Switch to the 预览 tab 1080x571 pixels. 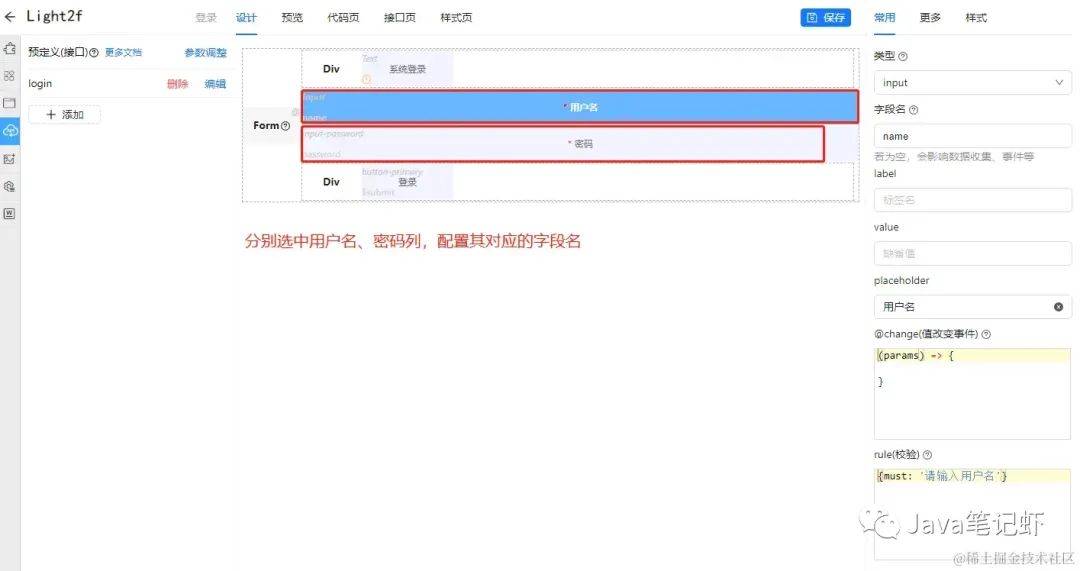pos(292,17)
